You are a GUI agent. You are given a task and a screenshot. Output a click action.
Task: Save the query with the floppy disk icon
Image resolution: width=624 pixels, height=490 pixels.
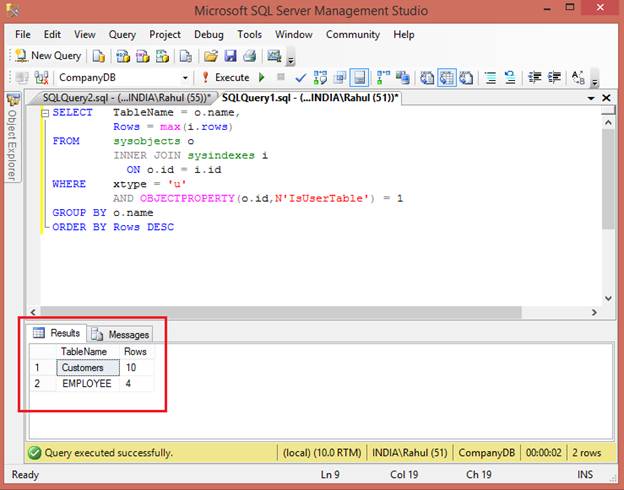(x=230, y=56)
